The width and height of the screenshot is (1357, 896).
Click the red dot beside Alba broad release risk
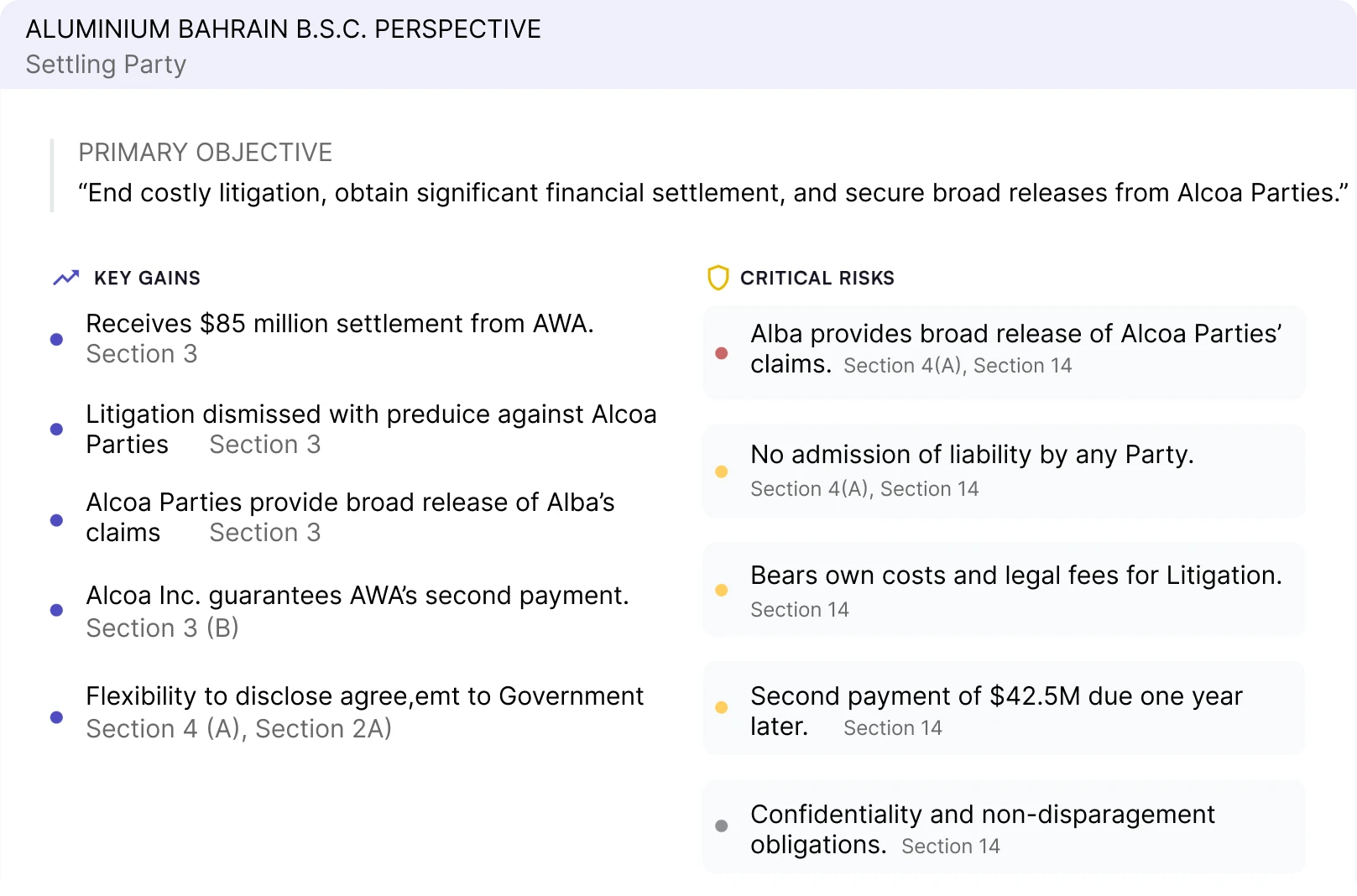point(721,353)
